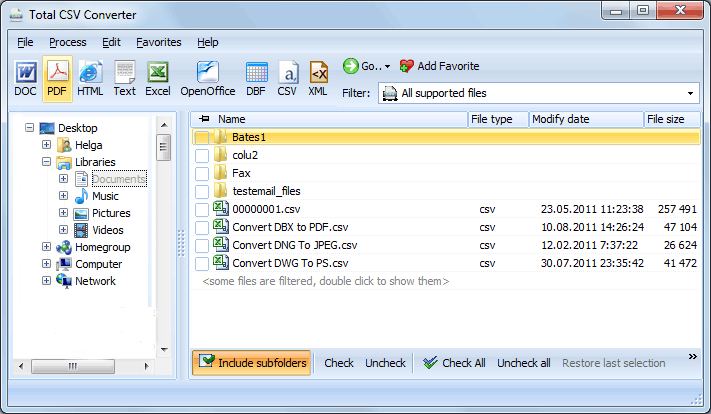
Task: Choose the PDF output format icon
Action: point(58,77)
